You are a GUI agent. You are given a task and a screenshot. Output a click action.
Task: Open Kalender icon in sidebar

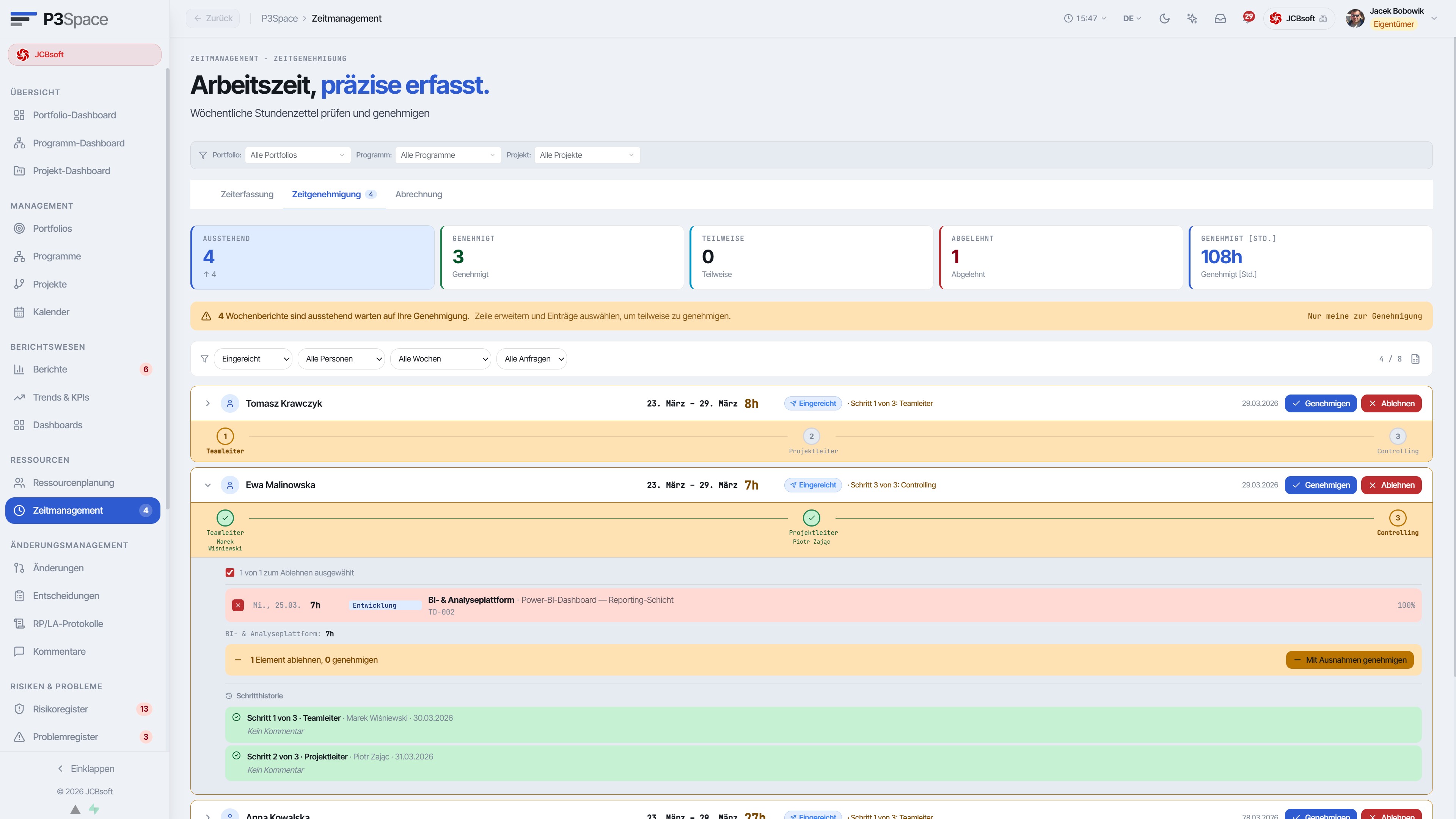(19, 312)
